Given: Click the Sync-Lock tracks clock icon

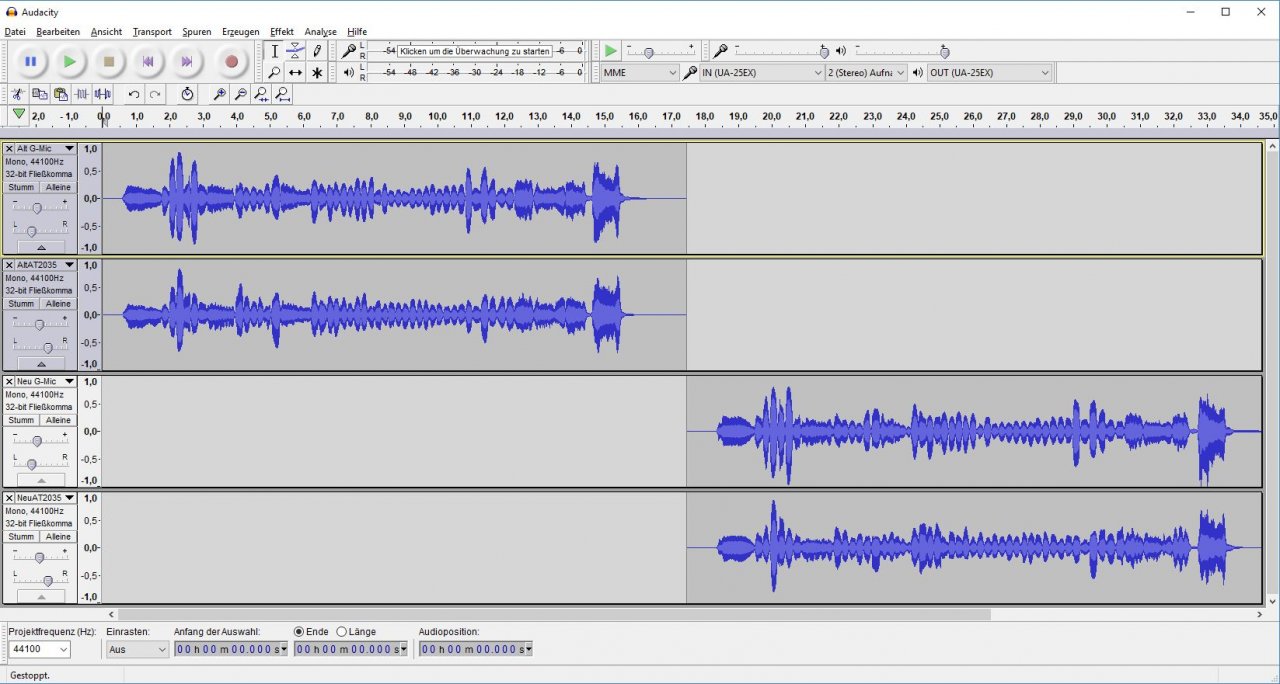Looking at the screenshot, I should pyautogui.click(x=187, y=94).
